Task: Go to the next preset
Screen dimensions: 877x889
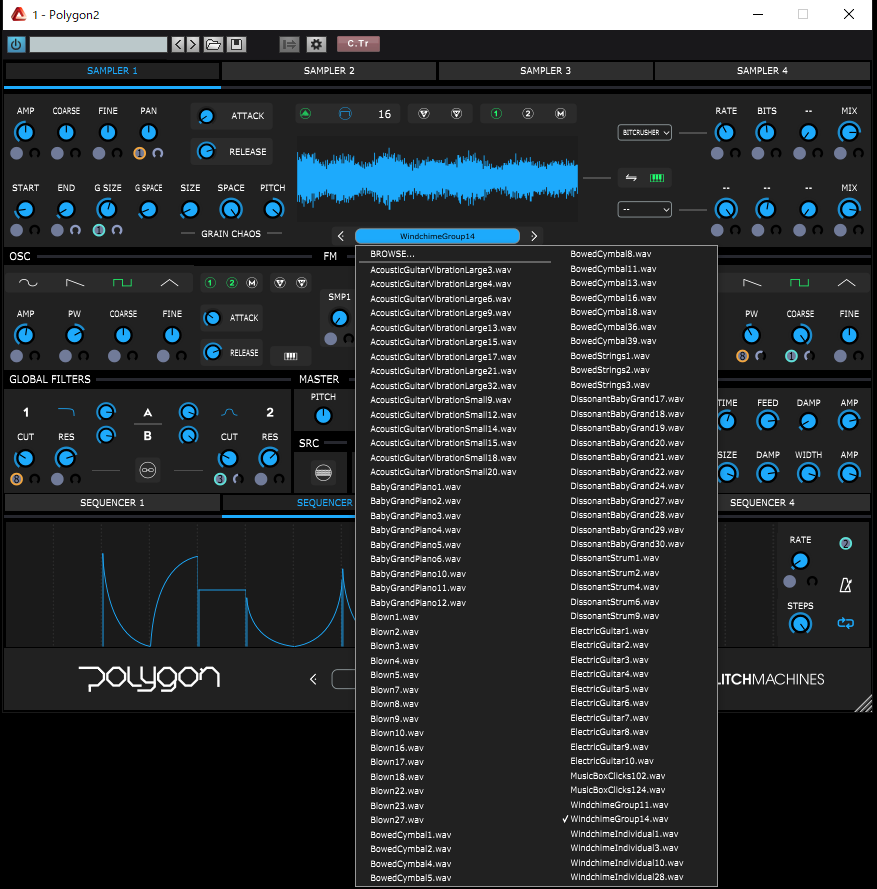Action: coord(193,44)
